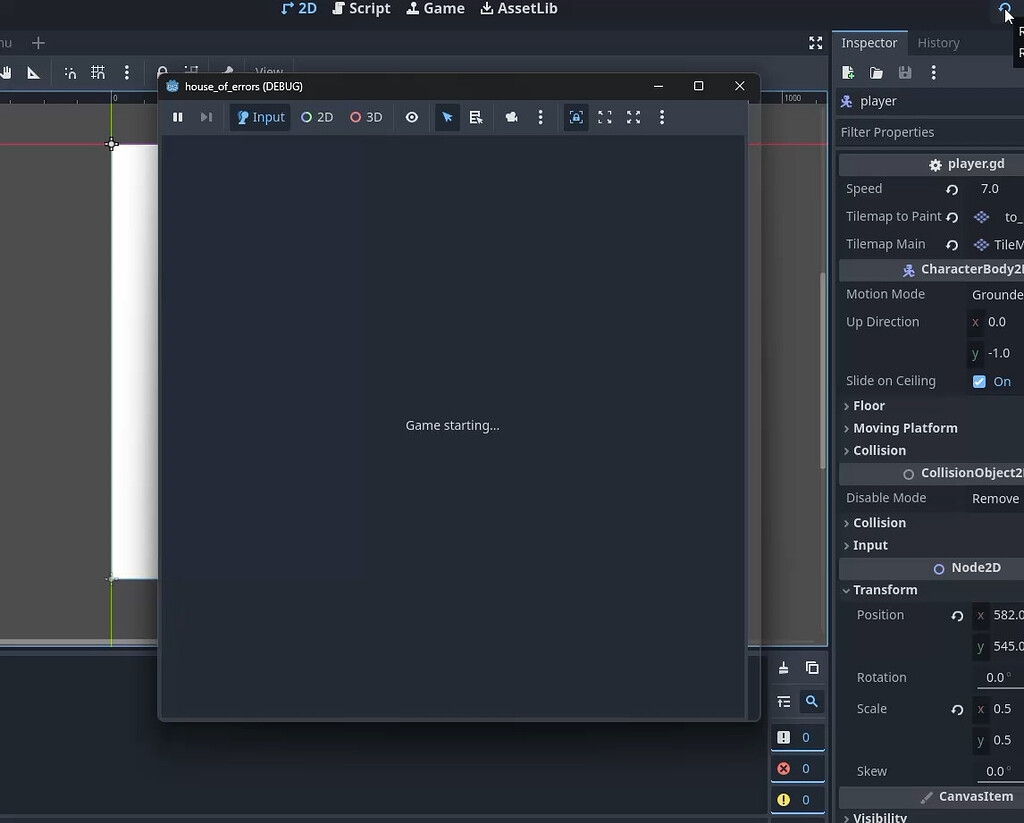Toggle the output search magnifier icon
Image resolution: width=1024 pixels, height=823 pixels.
[x=812, y=702]
